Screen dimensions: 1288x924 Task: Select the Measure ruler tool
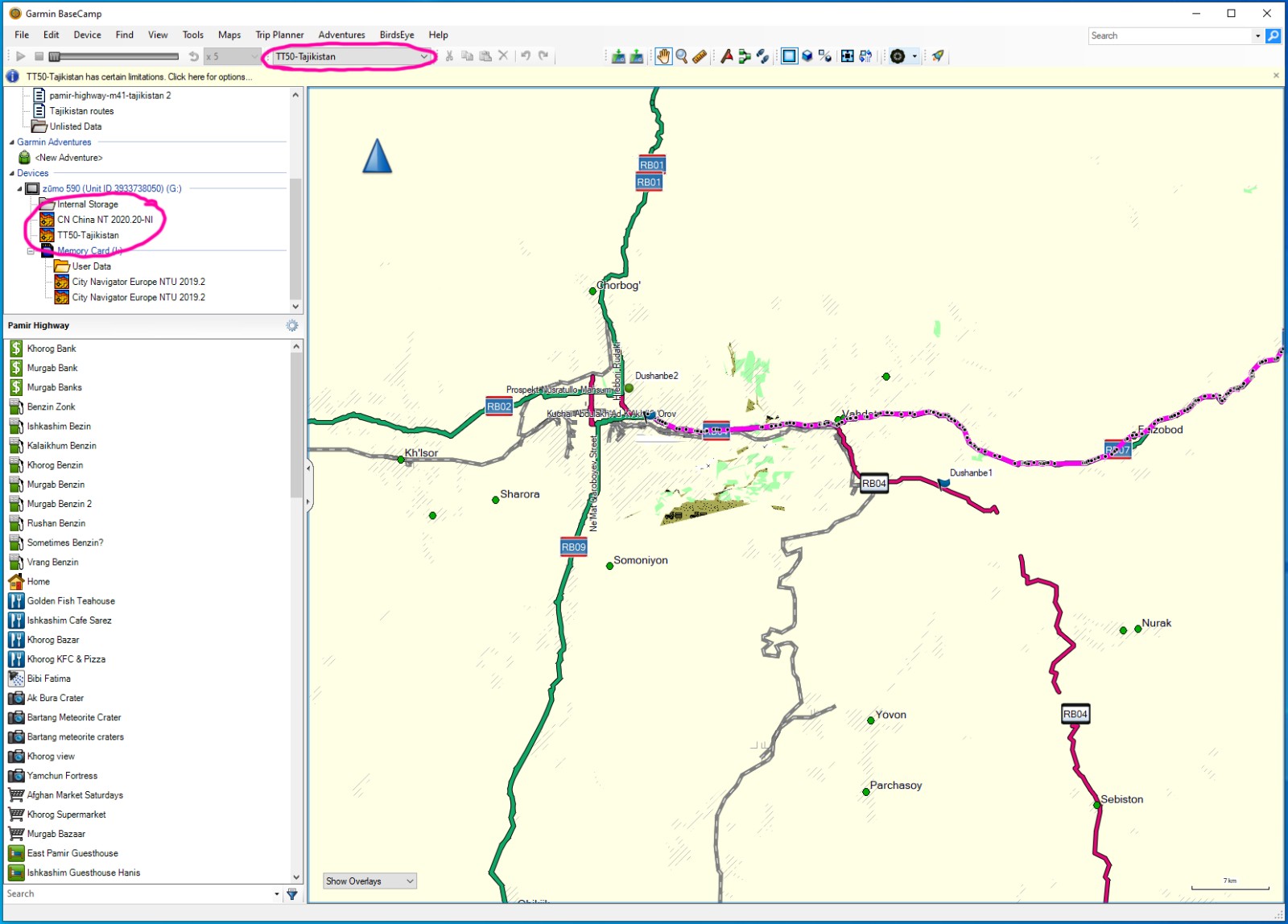[700, 56]
